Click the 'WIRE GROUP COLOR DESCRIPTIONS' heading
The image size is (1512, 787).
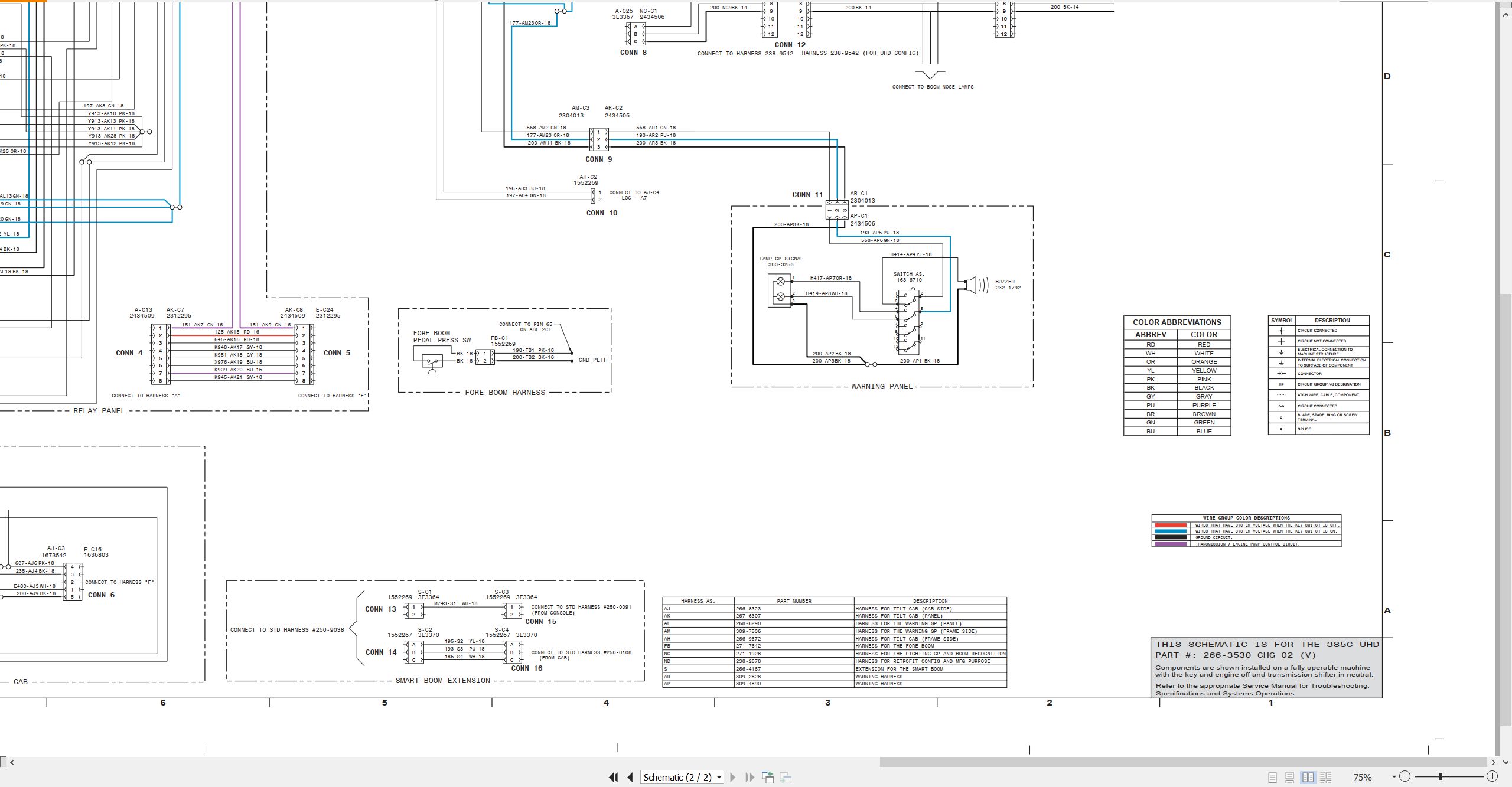click(1246, 518)
